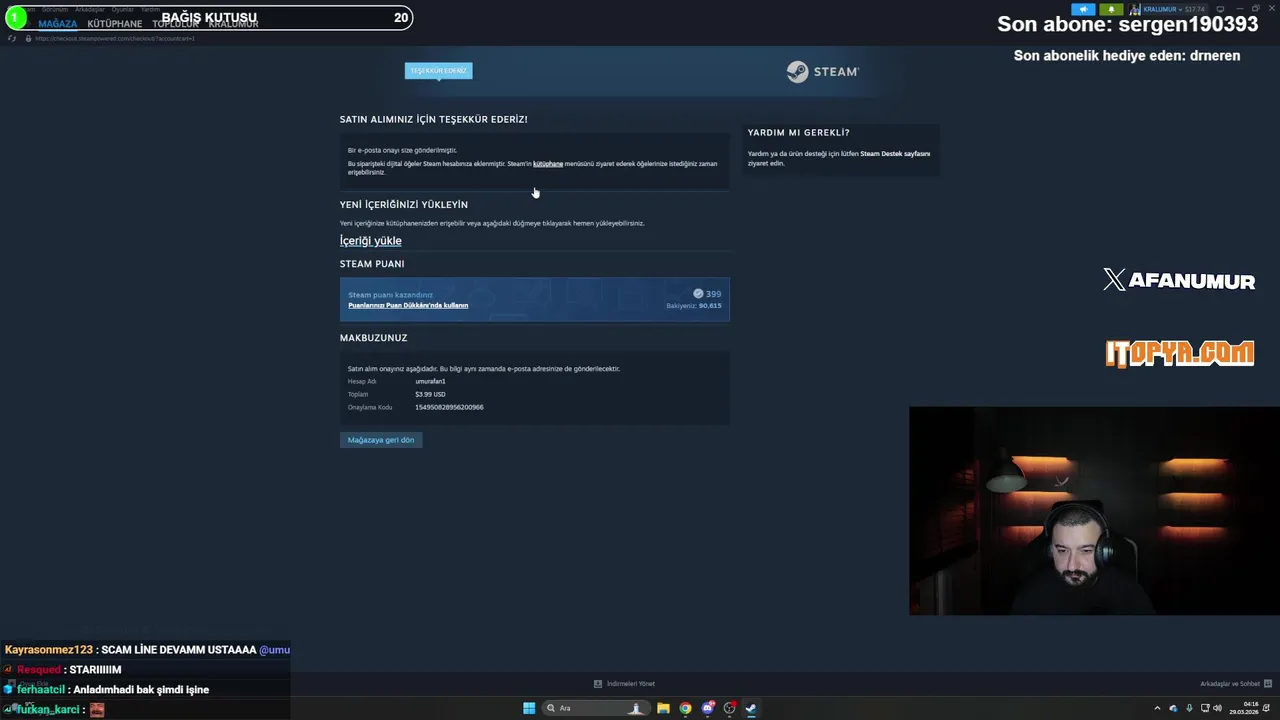
Task: Click the Steam points coin icon
Action: pyautogui.click(x=698, y=294)
